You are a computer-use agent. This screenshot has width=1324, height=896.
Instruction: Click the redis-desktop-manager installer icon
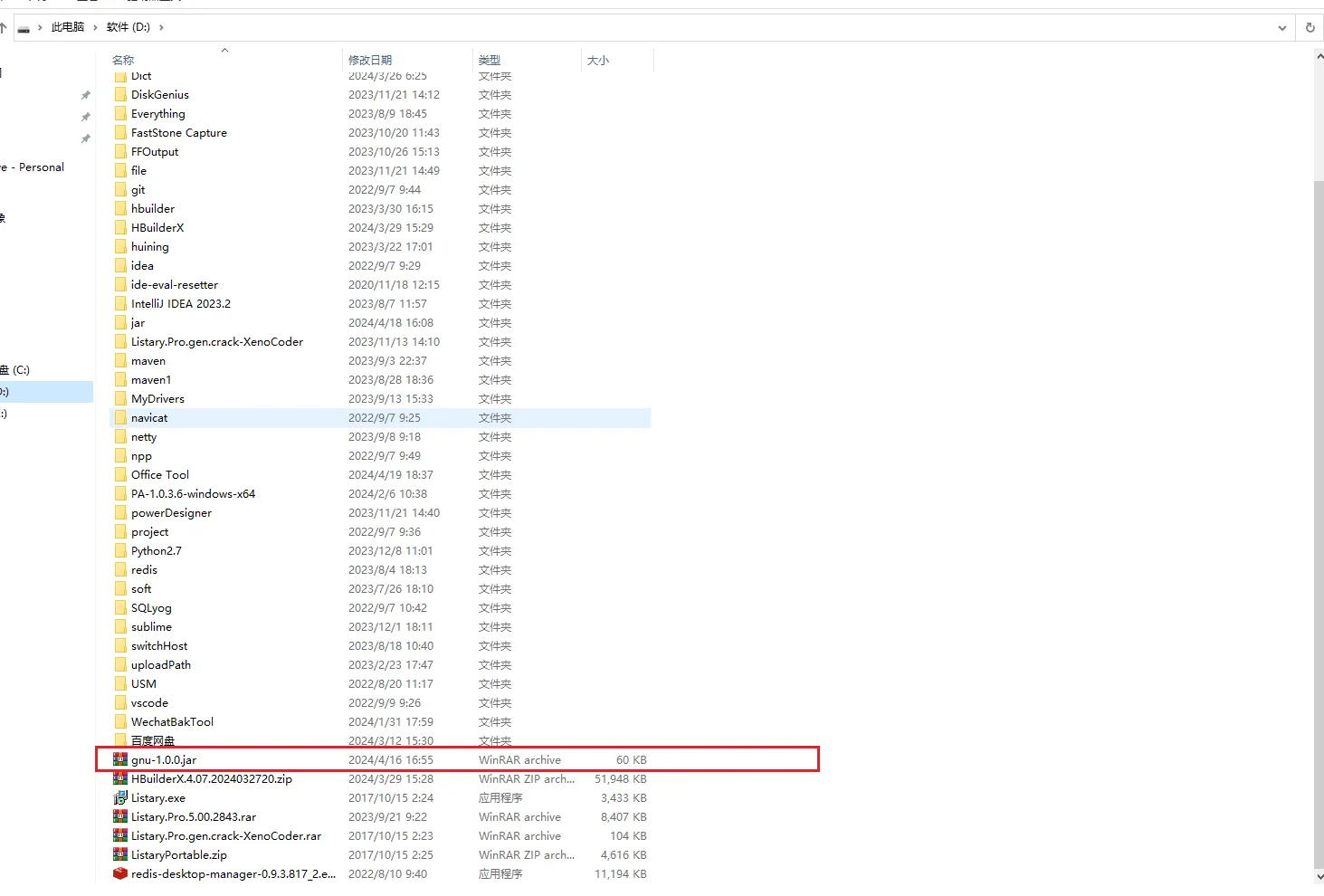[120, 873]
